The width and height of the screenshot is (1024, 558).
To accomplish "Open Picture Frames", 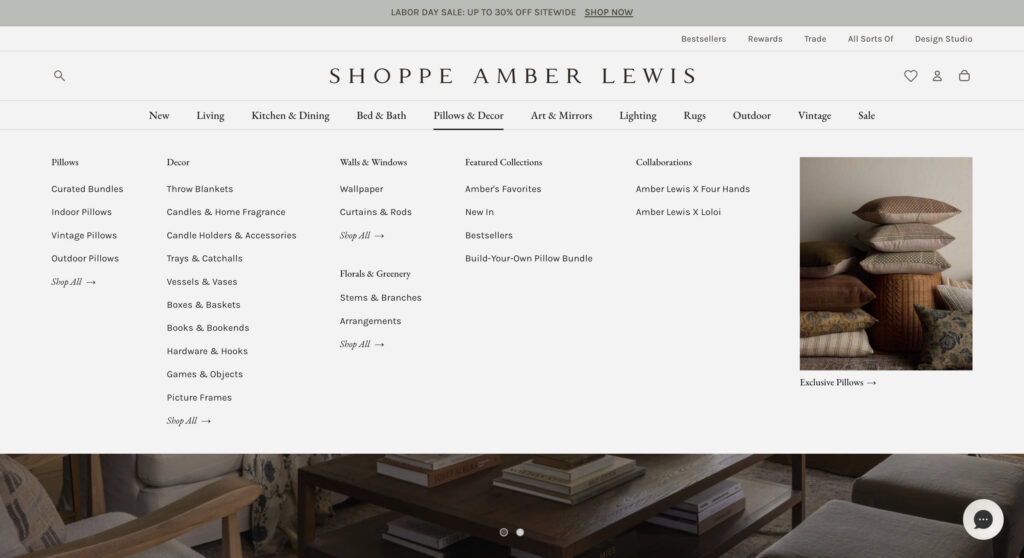I will (199, 397).
